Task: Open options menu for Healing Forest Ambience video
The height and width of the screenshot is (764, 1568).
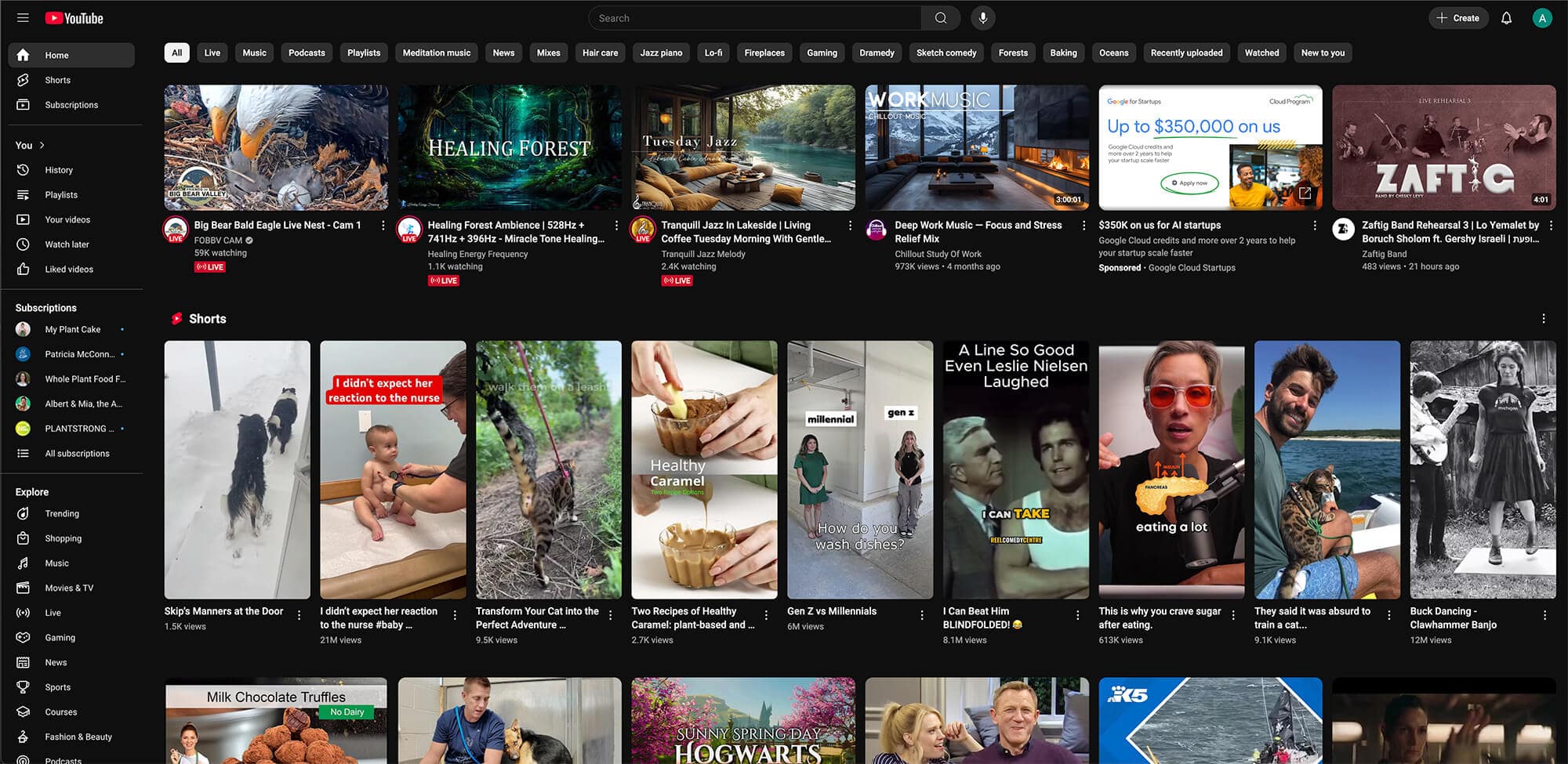Action: pyautogui.click(x=616, y=226)
